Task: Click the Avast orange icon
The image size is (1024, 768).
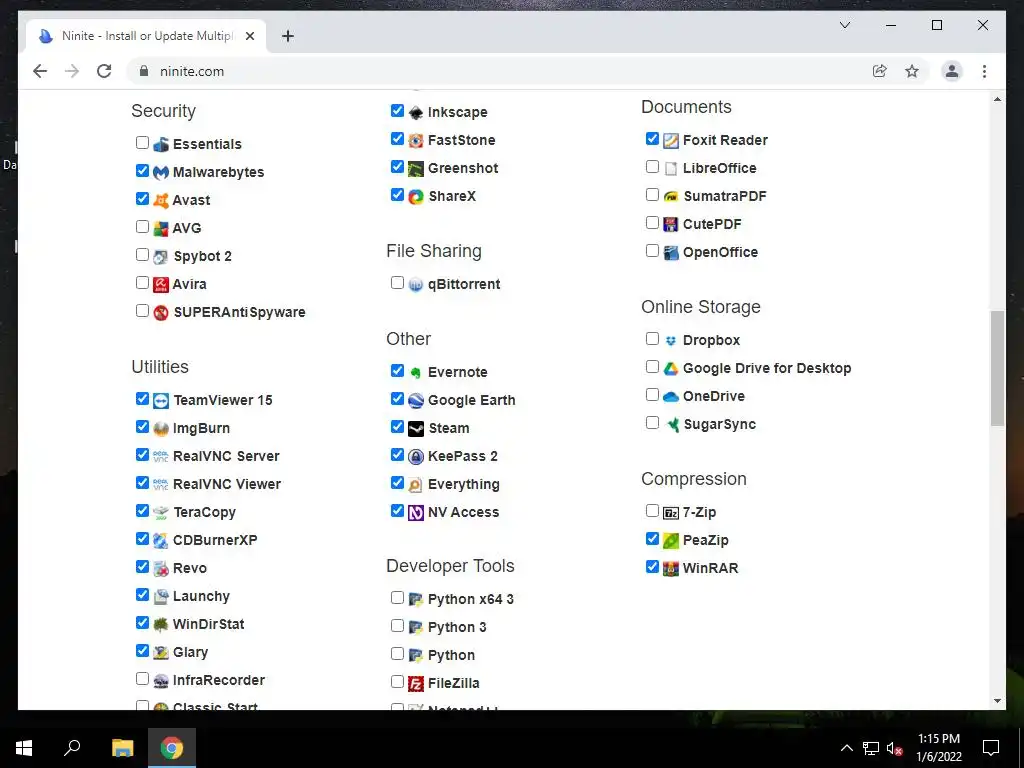Action: [x=161, y=200]
